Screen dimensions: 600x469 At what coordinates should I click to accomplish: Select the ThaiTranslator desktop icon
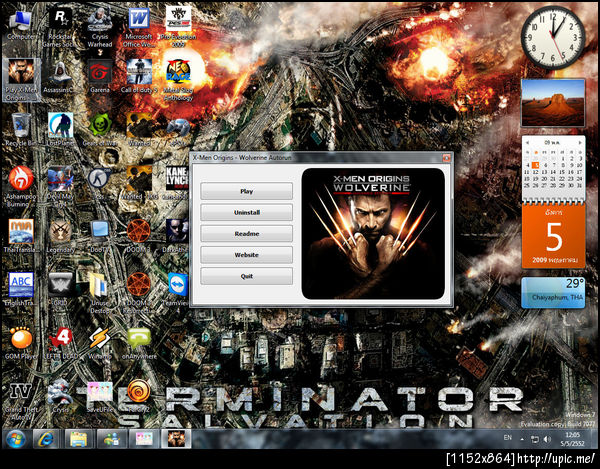21,236
